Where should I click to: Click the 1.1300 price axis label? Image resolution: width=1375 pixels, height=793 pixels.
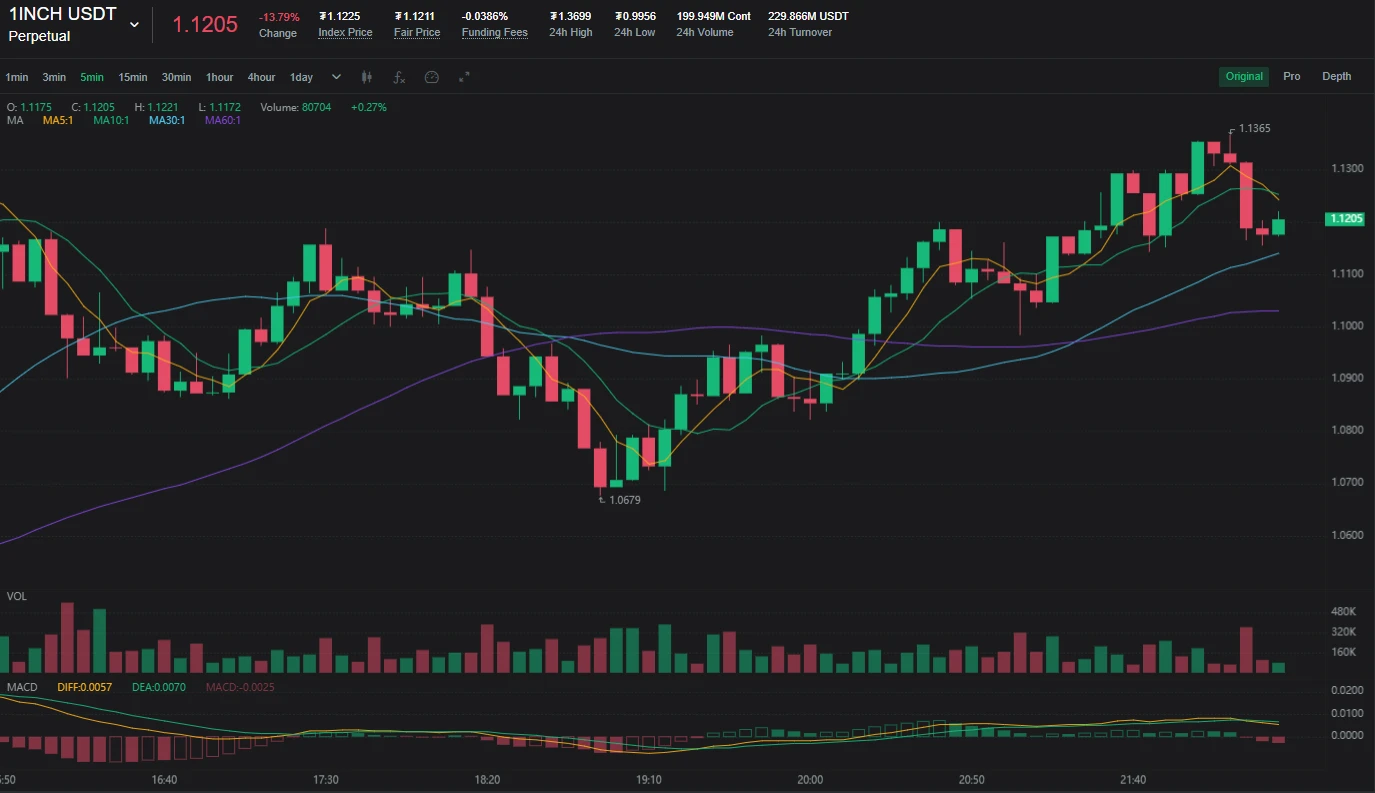(1347, 168)
